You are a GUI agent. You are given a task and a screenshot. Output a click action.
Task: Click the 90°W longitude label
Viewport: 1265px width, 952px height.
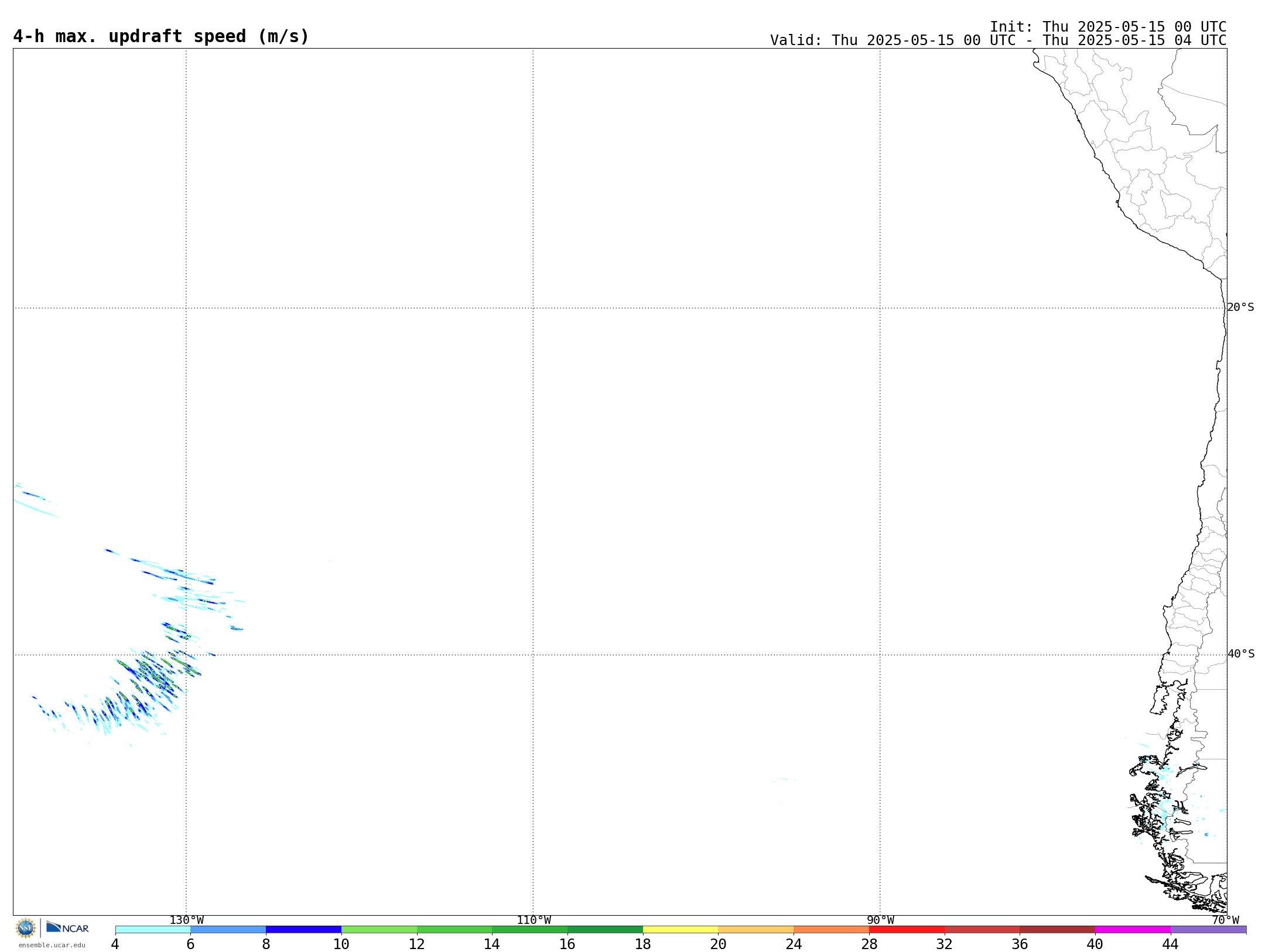880,920
